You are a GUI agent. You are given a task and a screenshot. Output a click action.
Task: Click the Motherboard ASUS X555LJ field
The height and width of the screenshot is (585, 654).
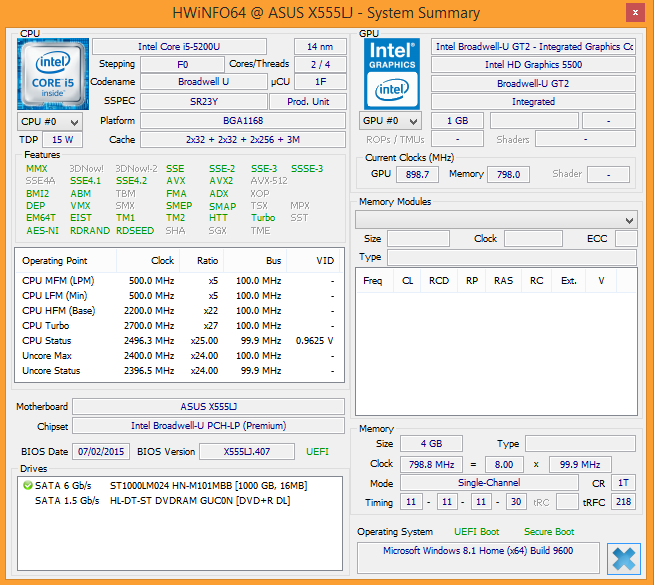pos(209,407)
